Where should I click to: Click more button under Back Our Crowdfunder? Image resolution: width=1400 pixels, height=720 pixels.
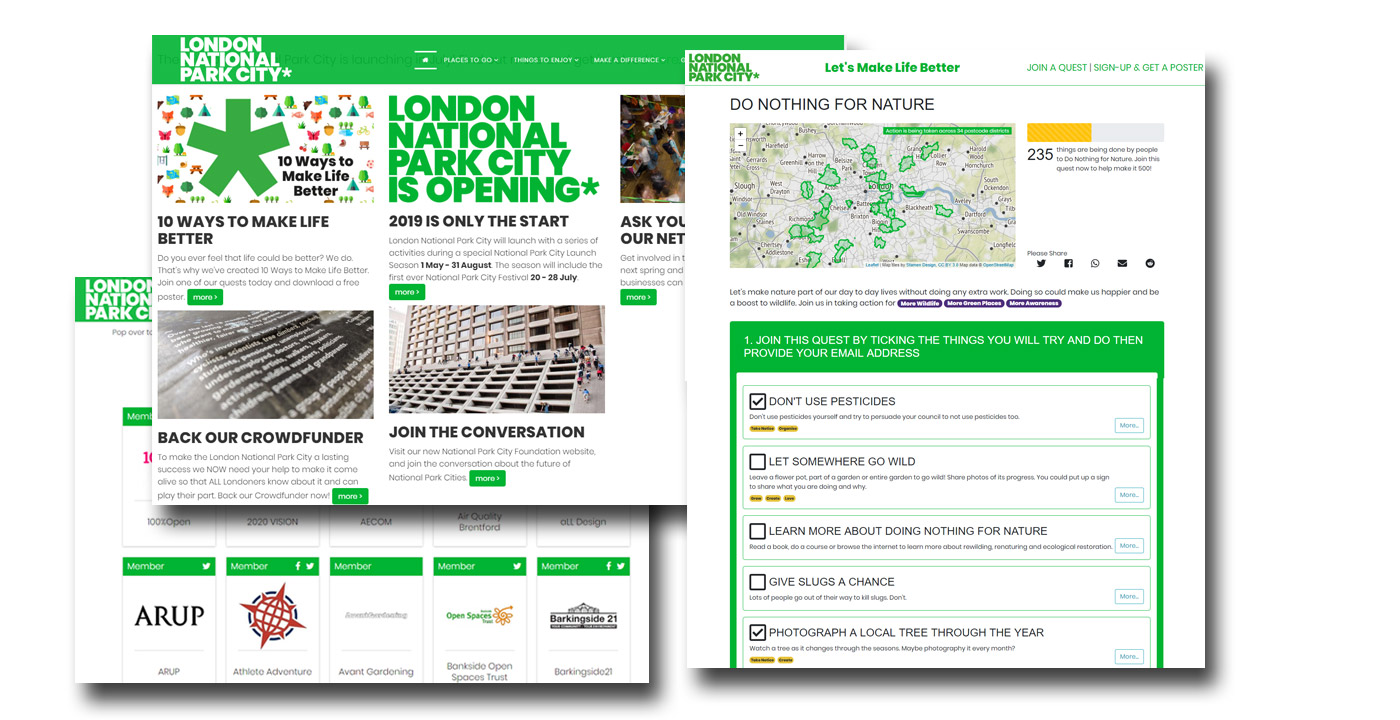(350, 496)
